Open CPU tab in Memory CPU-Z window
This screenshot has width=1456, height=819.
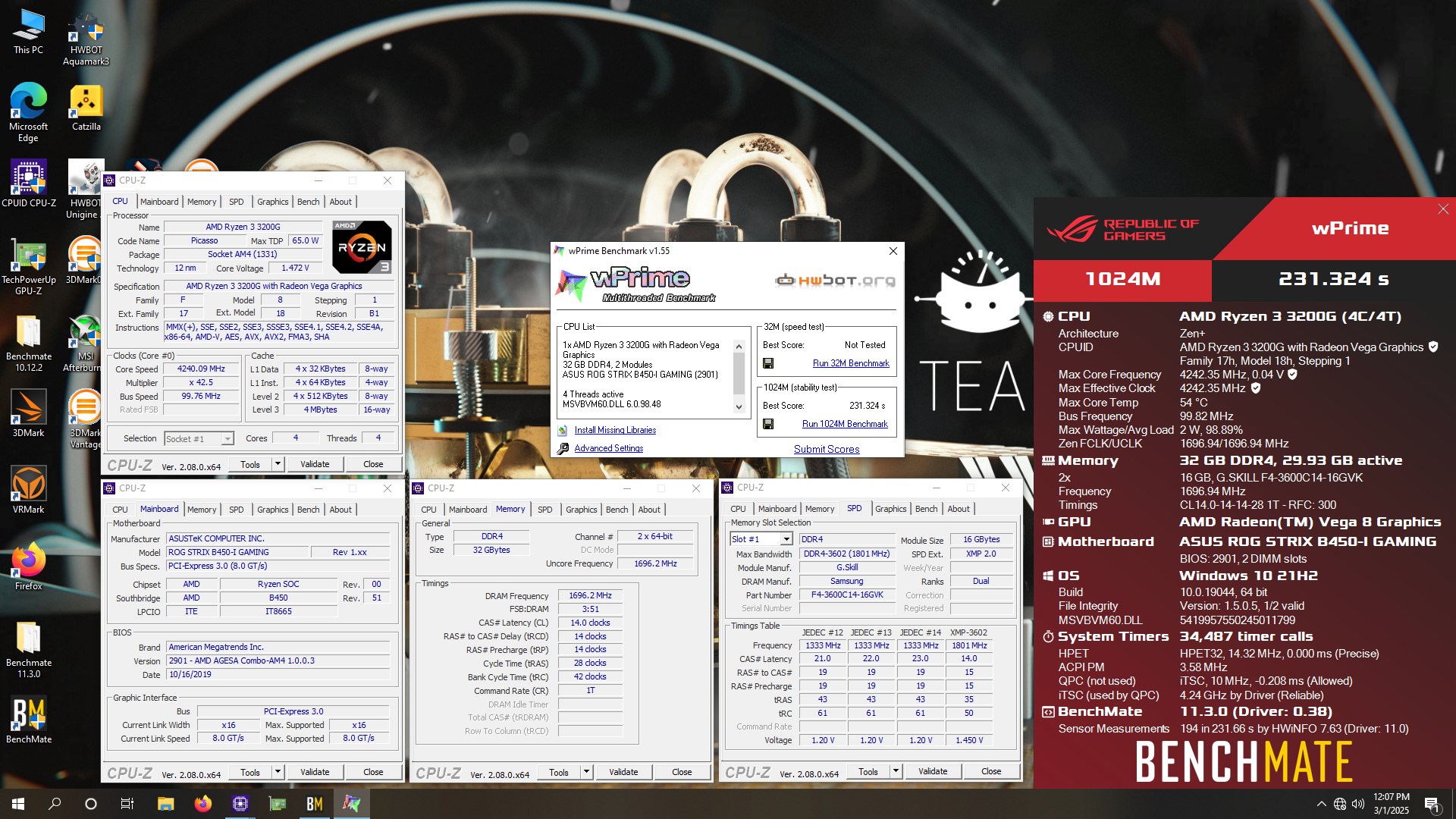pyautogui.click(x=428, y=510)
